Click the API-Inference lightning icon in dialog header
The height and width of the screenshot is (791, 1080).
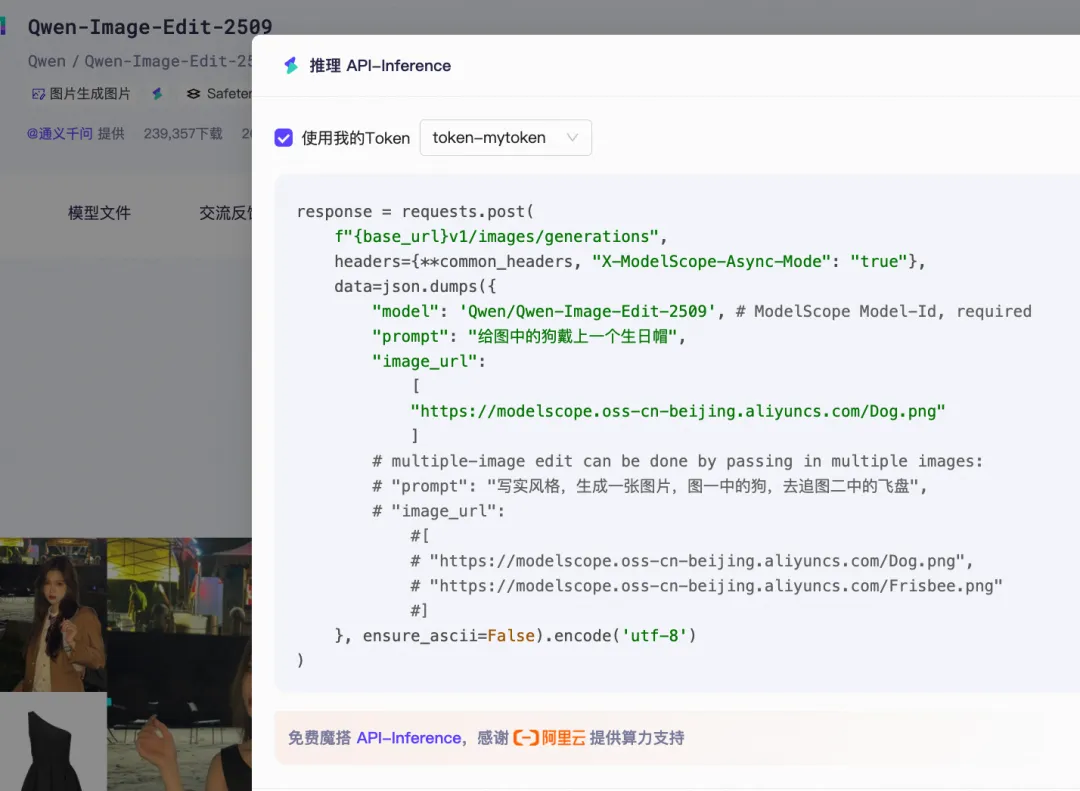291,65
